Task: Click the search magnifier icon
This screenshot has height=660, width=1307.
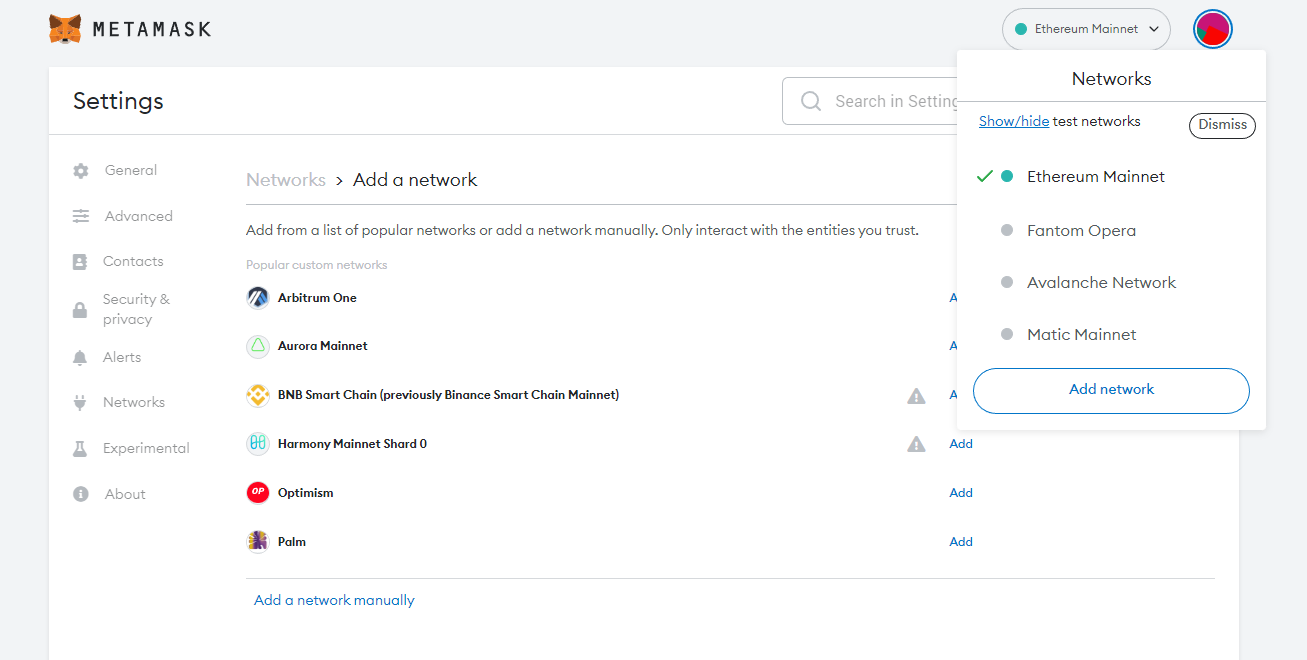Action: pyautogui.click(x=811, y=101)
